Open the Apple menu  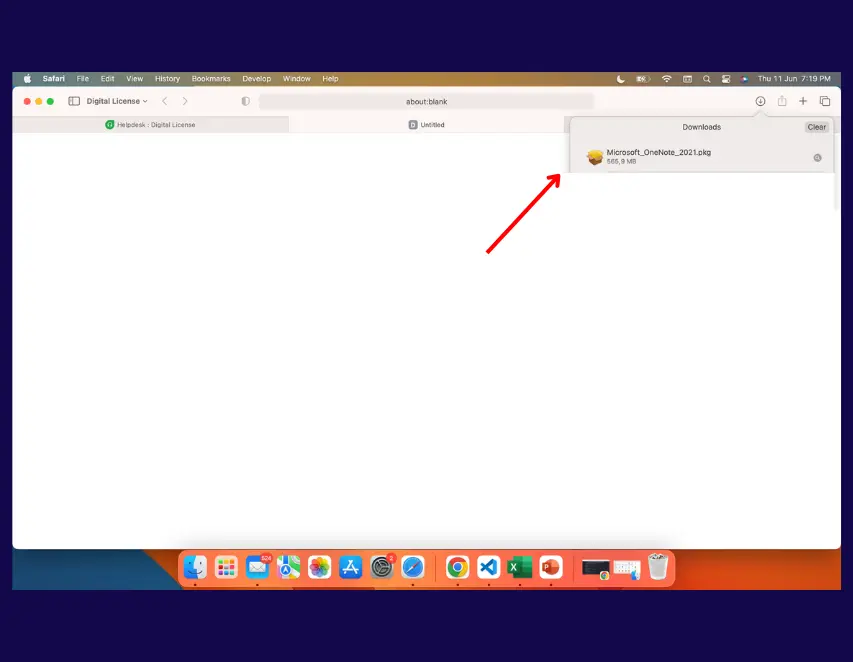pyautogui.click(x=27, y=79)
